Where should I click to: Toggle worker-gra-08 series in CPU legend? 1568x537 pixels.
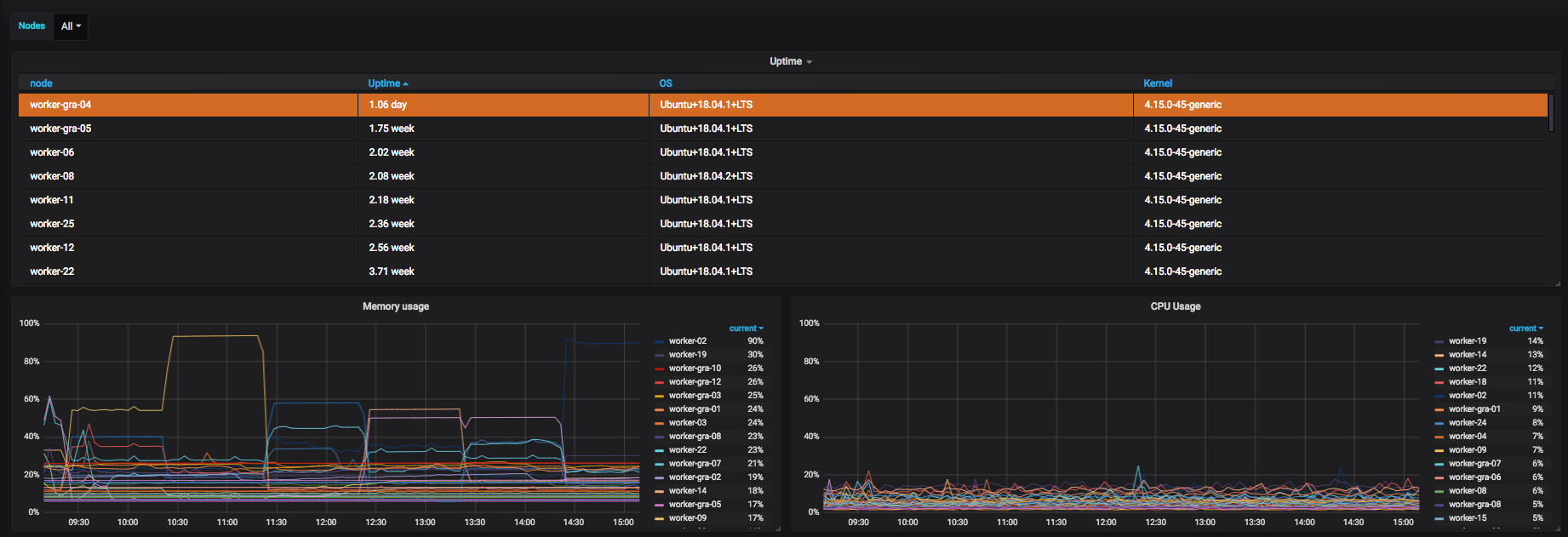(1474, 505)
